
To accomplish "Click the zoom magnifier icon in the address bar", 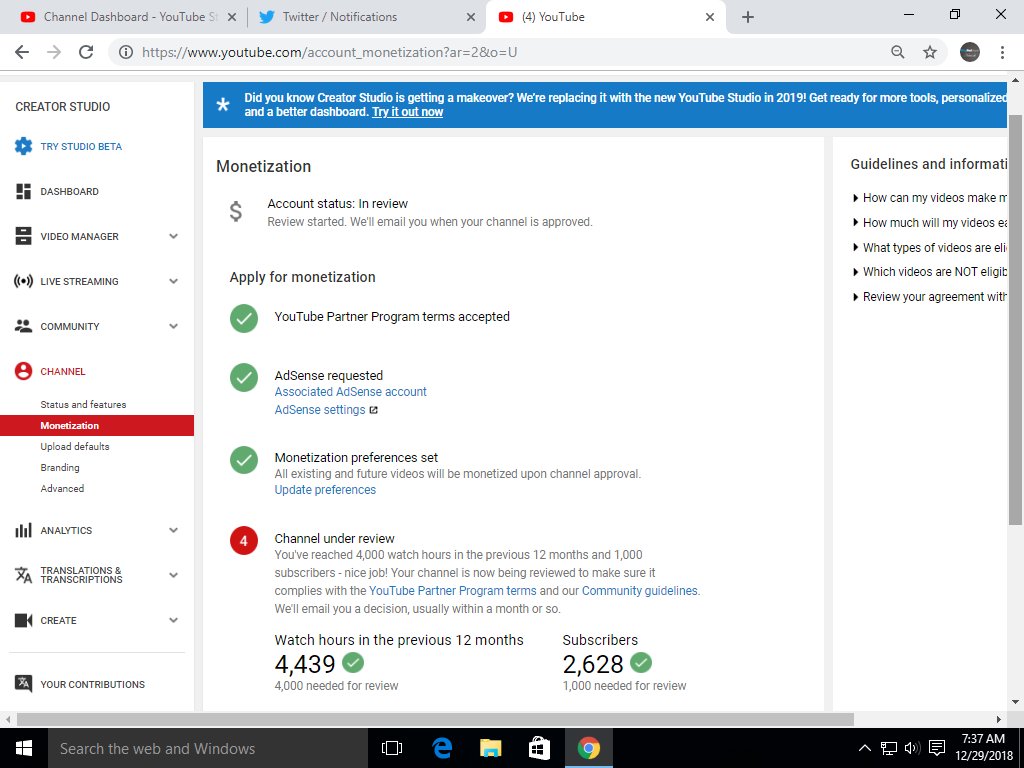I will [898, 52].
